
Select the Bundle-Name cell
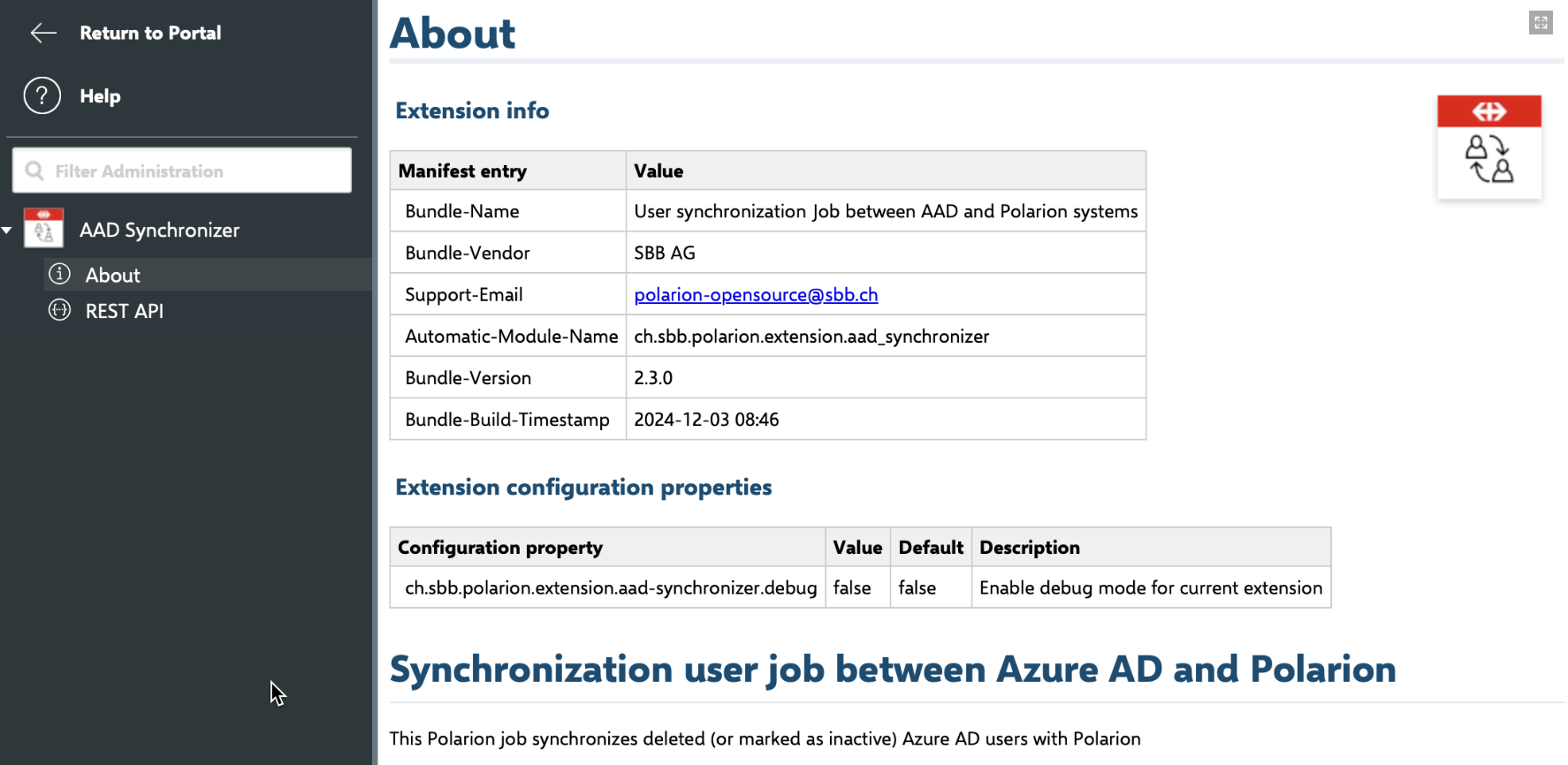pyautogui.click(x=508, y=211)
